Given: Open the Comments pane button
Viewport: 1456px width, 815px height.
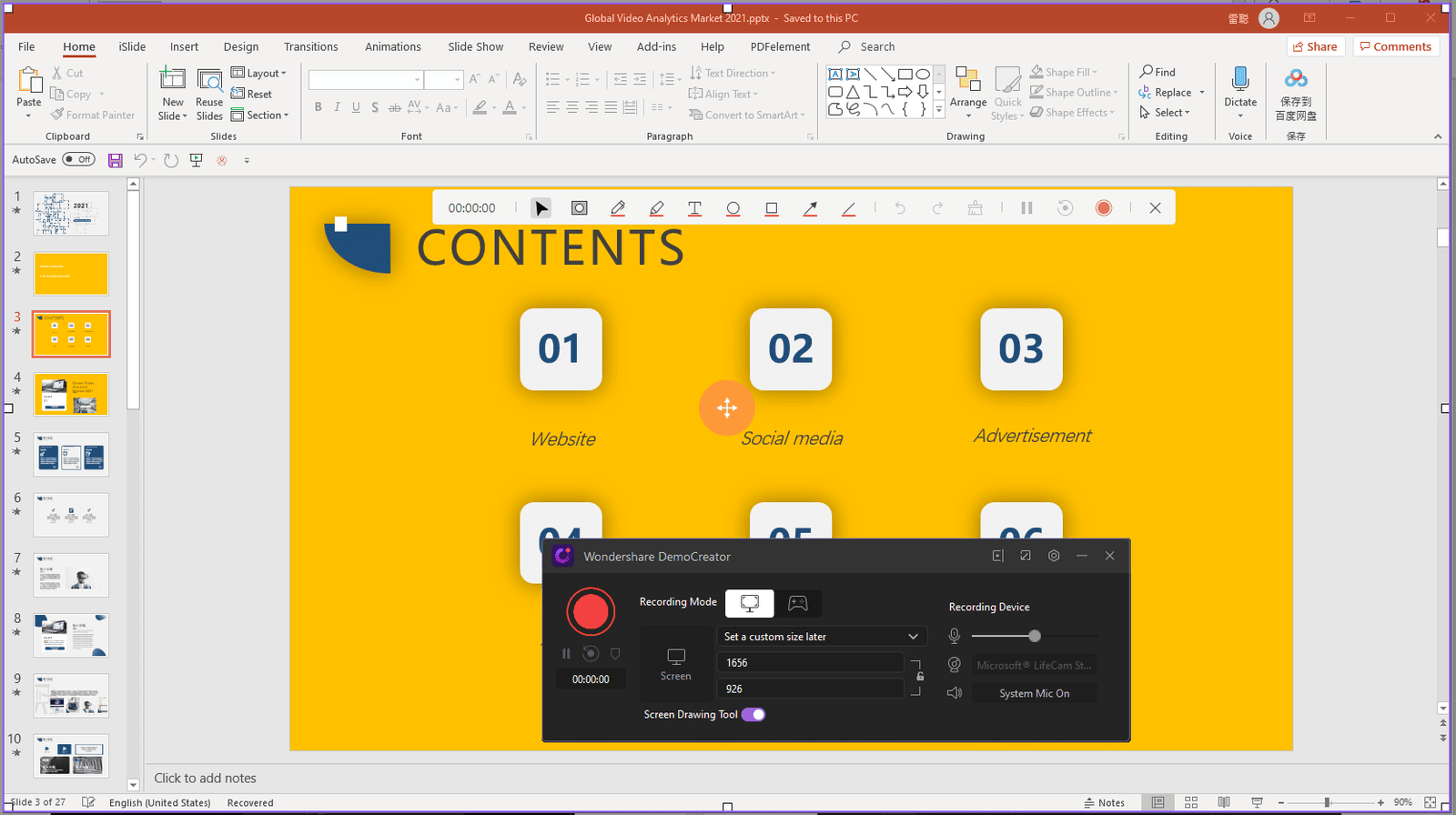Looking at the screenshot, I should [x=1396, y=46].
